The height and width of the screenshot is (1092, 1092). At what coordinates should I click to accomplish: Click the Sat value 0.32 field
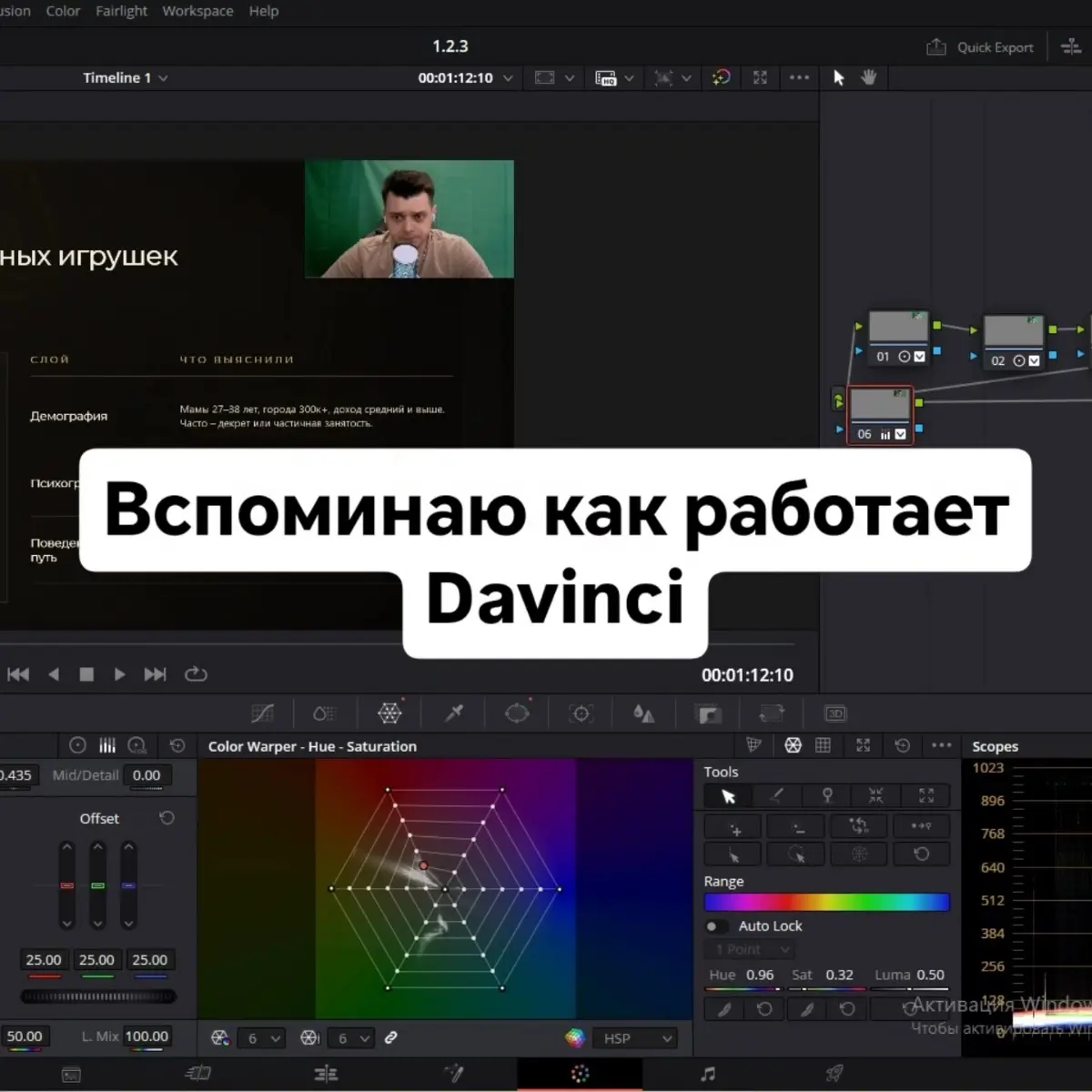pyautogui.click(x=839, y=975)
